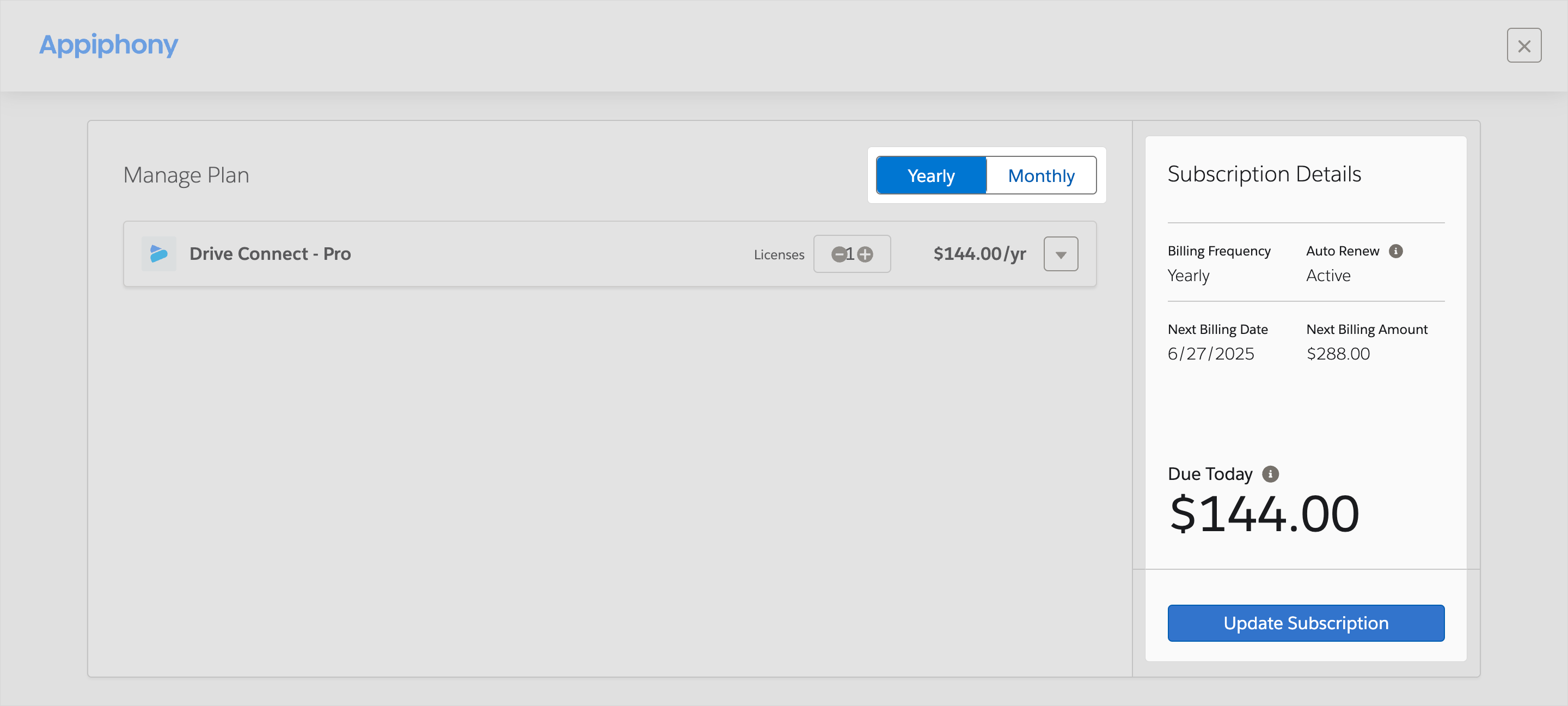Close the Manage Plan dialog with X
This screenshot has height=706, width=1568.
1523,46
